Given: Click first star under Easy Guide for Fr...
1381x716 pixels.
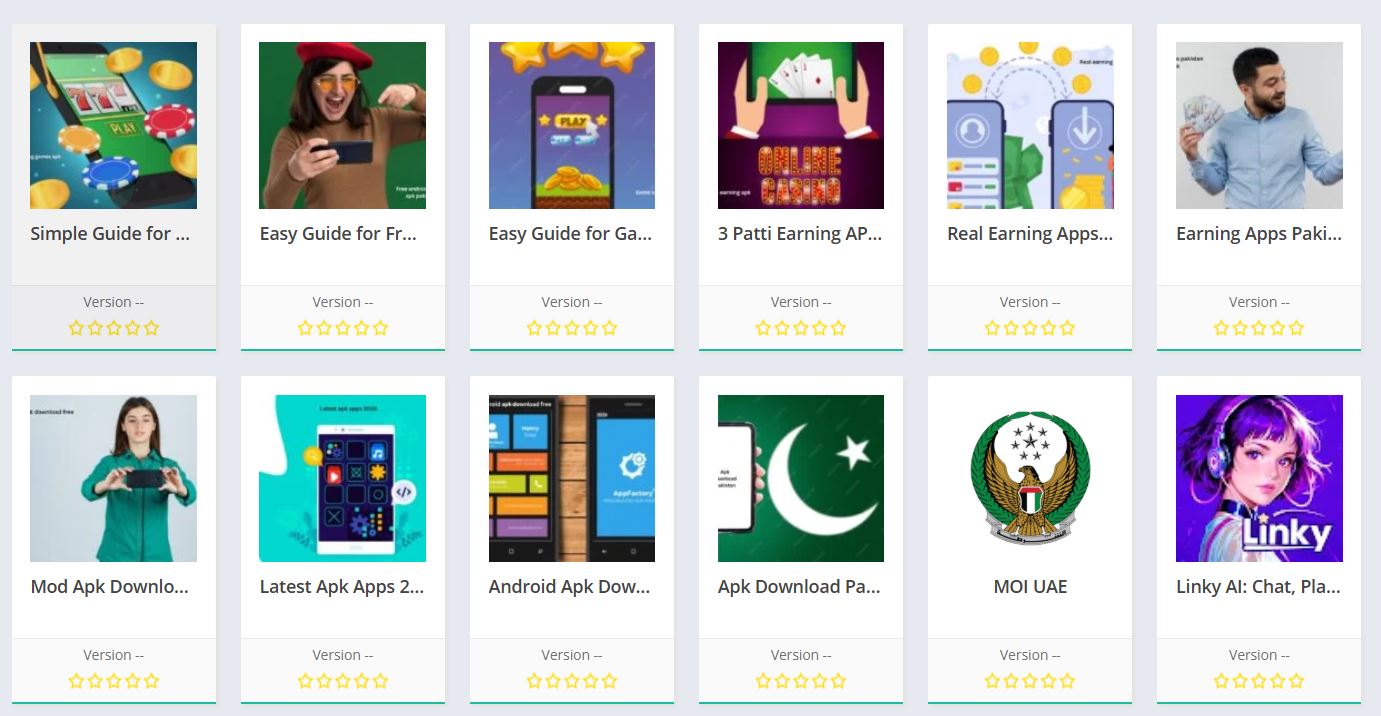Looking at the screenshot, I should [305, 328].
